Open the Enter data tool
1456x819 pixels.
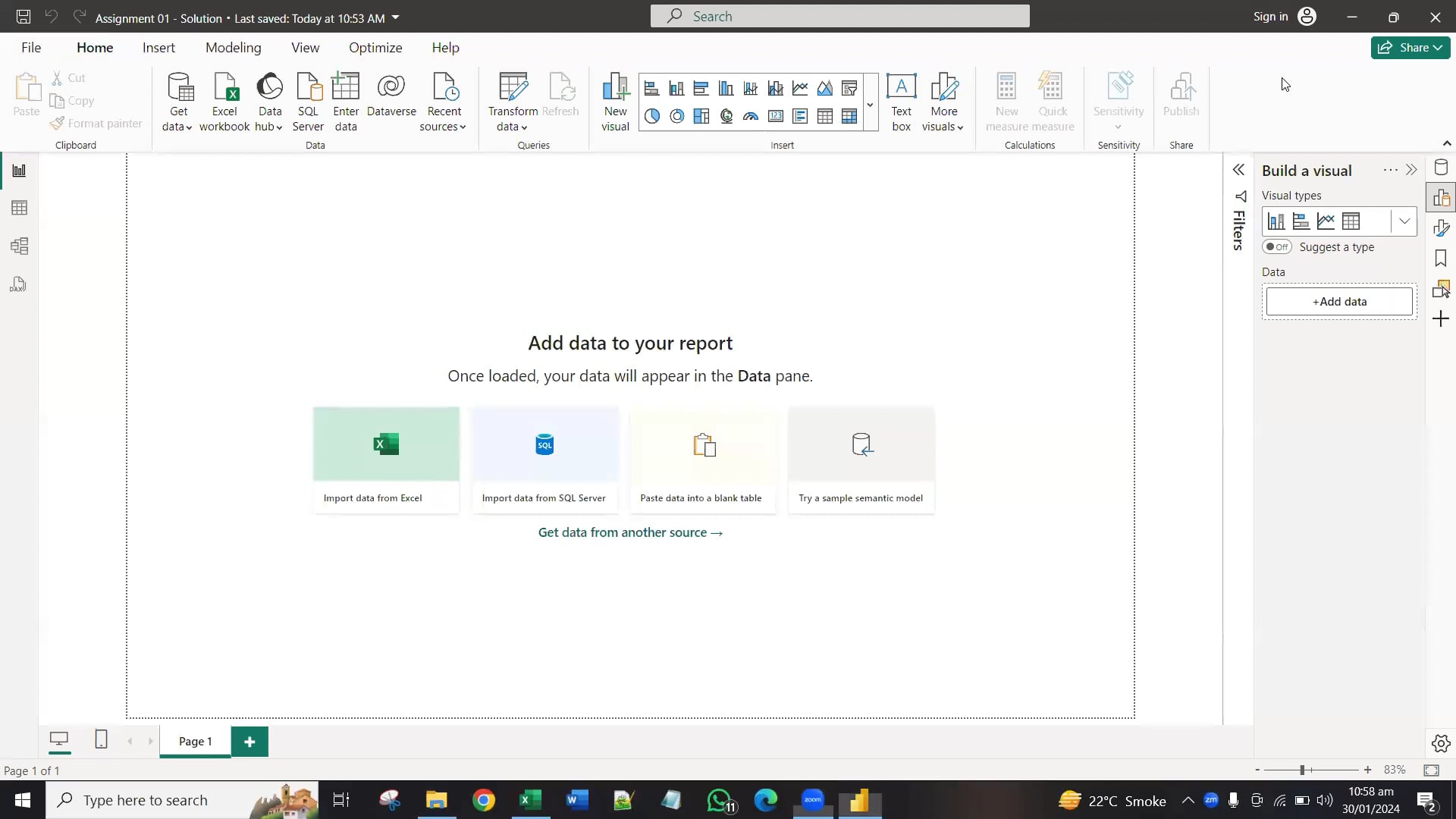coord(346,101)
